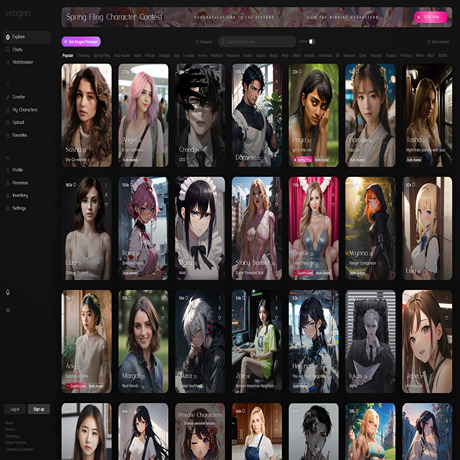460x460 pixels.
Task: Open the Angel pink-haired character card
Action: (143, 115)
